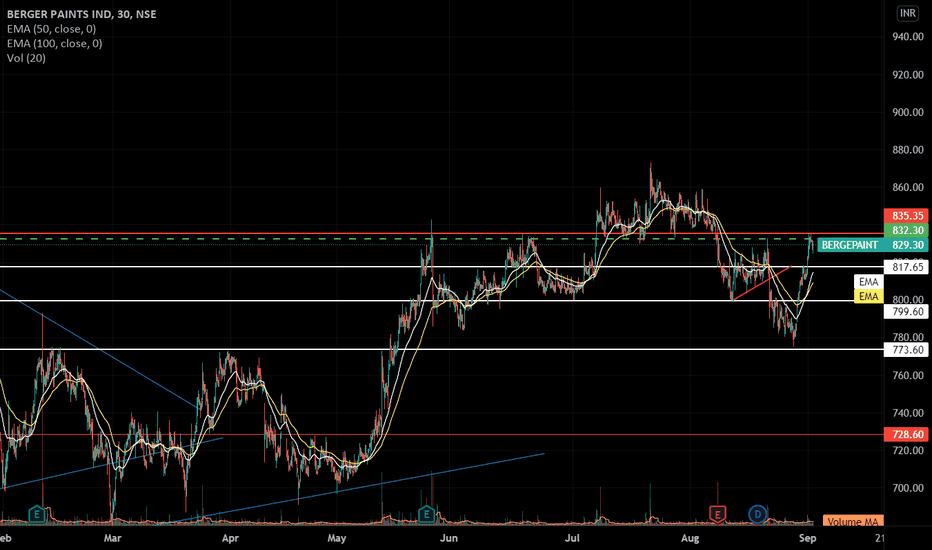932x550 pixels.
Task: Click the 700.00 price scale value
Action: tap(908, 488)
